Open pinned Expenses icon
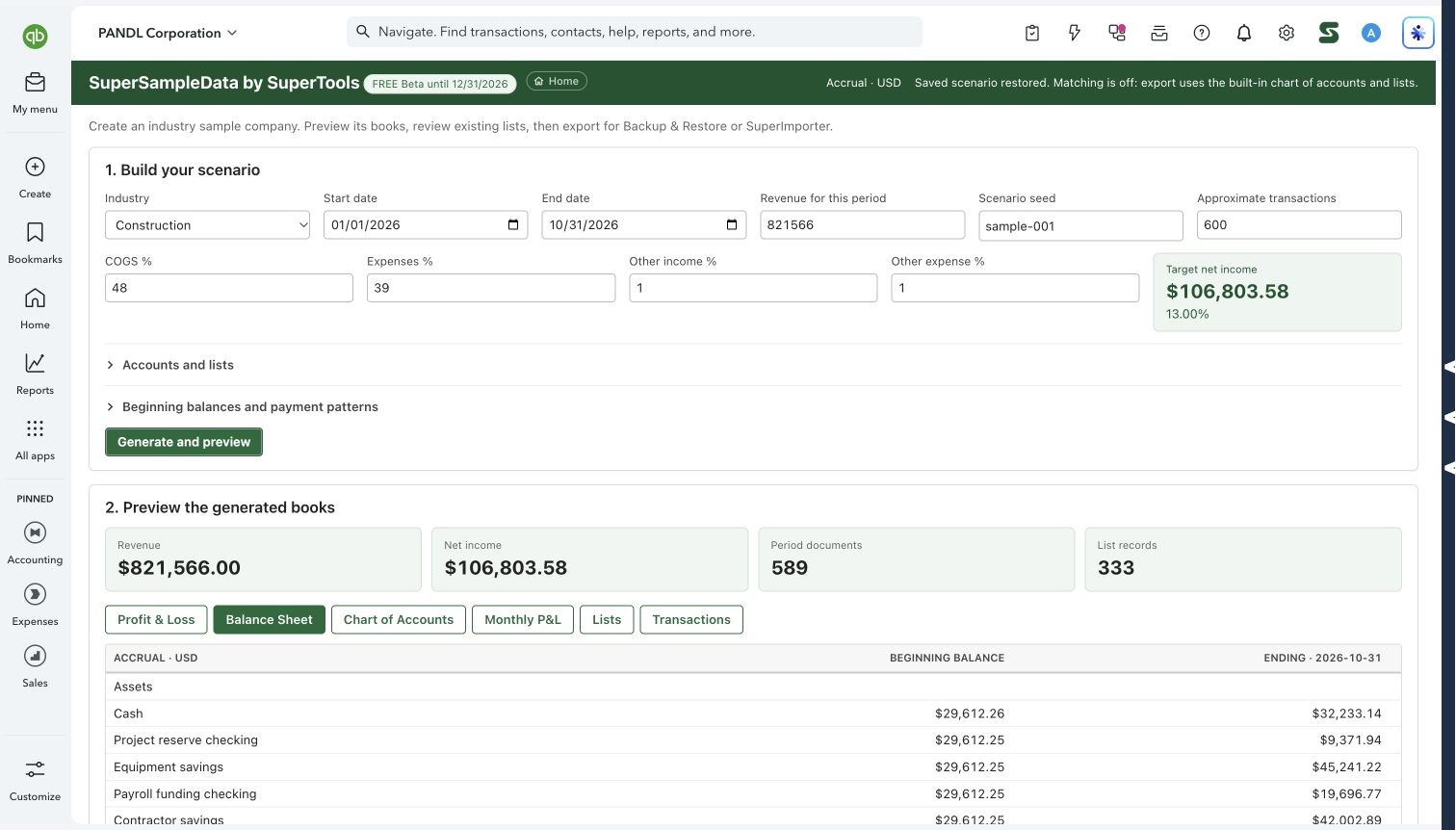 [x=35, y=594]
